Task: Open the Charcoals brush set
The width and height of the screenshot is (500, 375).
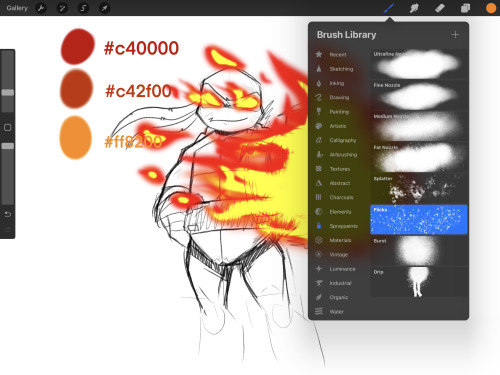Action: click(x=338, y=197)
